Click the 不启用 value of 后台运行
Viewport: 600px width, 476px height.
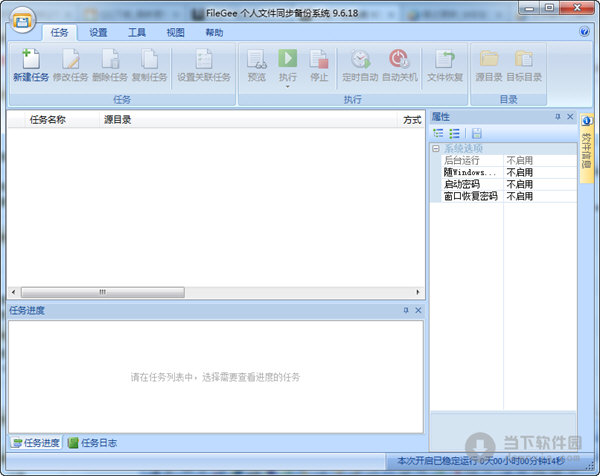coord(520,160)
